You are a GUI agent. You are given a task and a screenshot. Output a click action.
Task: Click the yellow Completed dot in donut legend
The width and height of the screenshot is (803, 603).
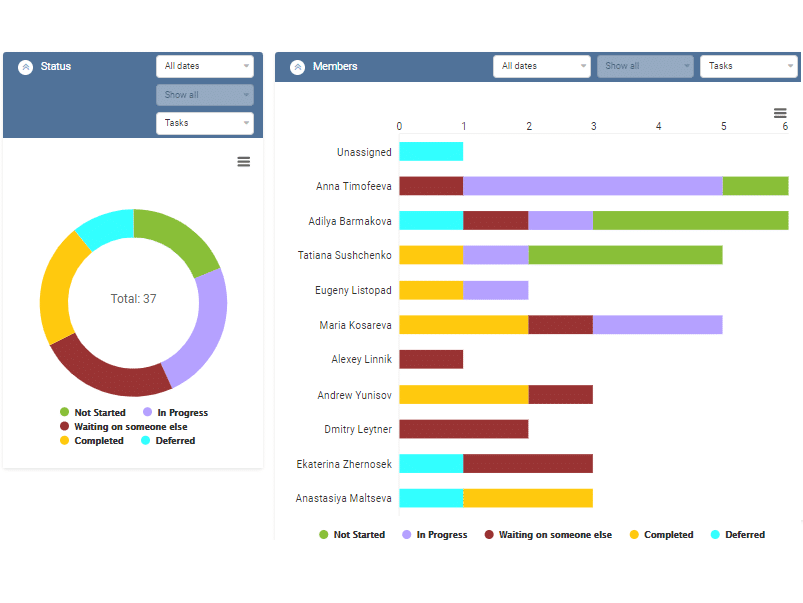(63, 440)
